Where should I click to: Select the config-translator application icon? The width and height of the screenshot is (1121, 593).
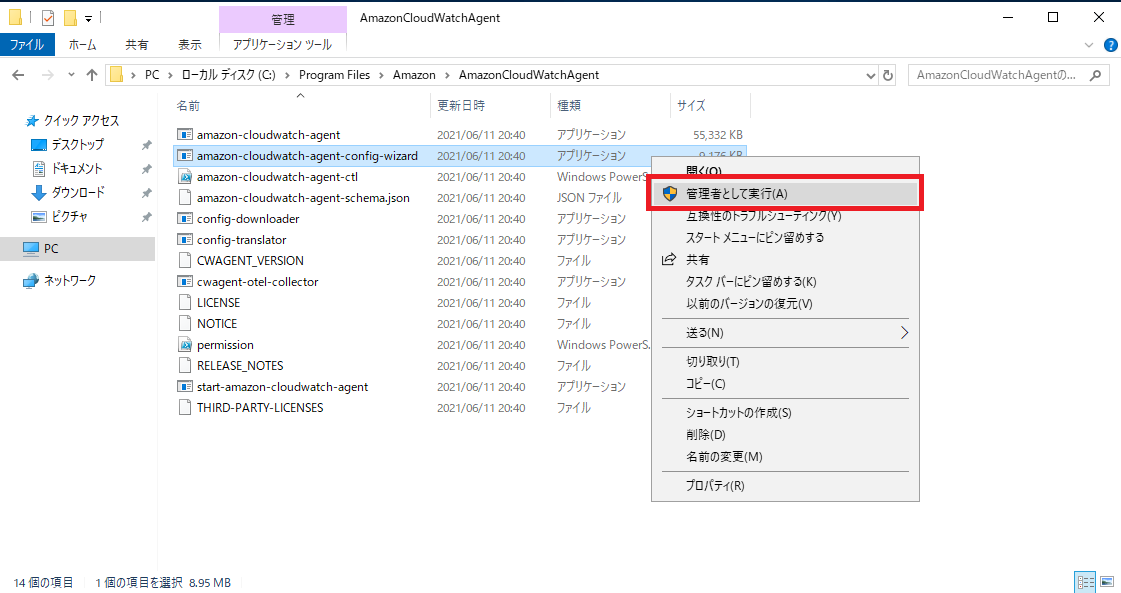184,240
